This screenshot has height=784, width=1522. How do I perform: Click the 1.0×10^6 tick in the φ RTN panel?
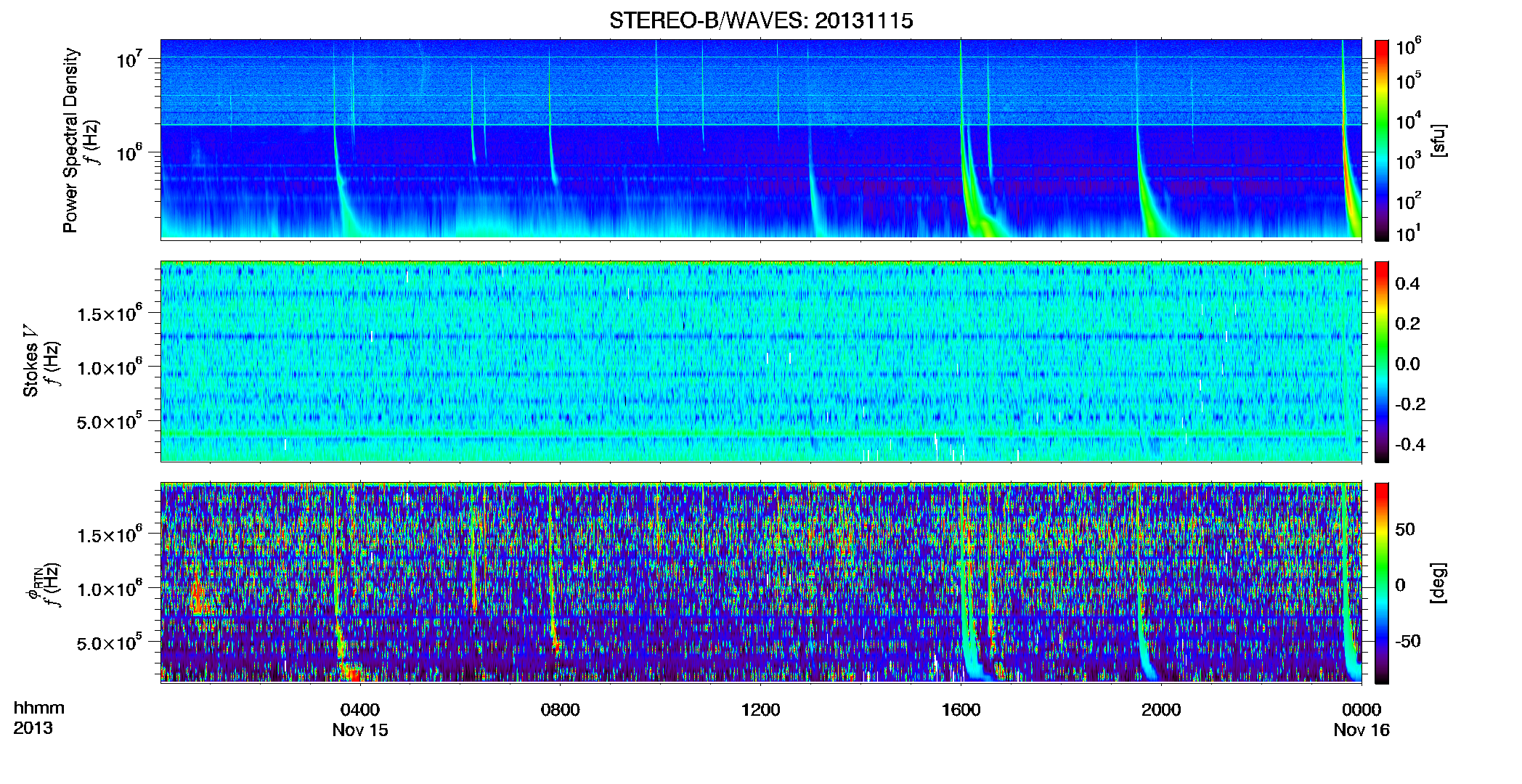tap(110, 589)
